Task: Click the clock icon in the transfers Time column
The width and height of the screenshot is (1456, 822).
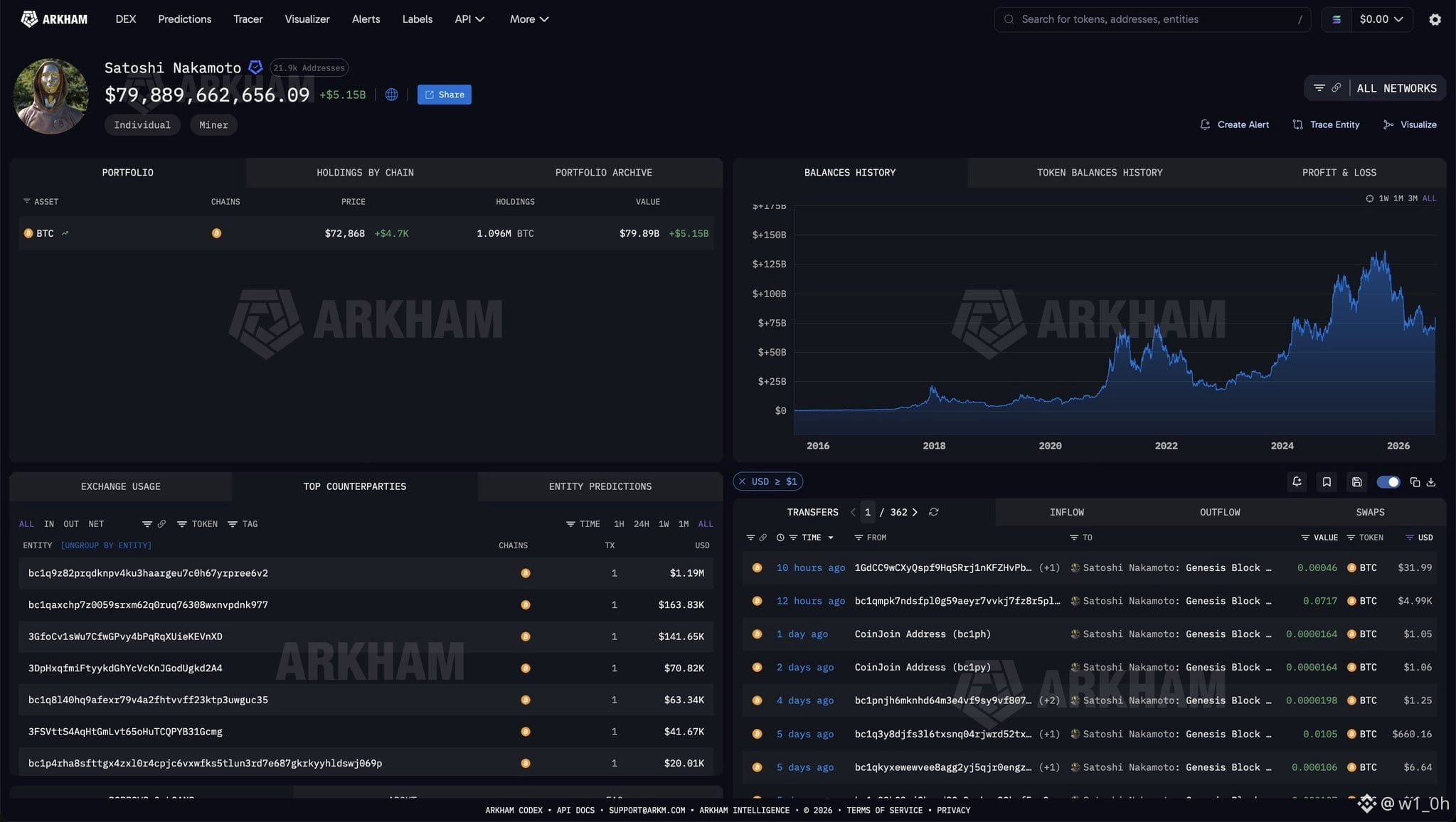Action: [x=780, y=538]
